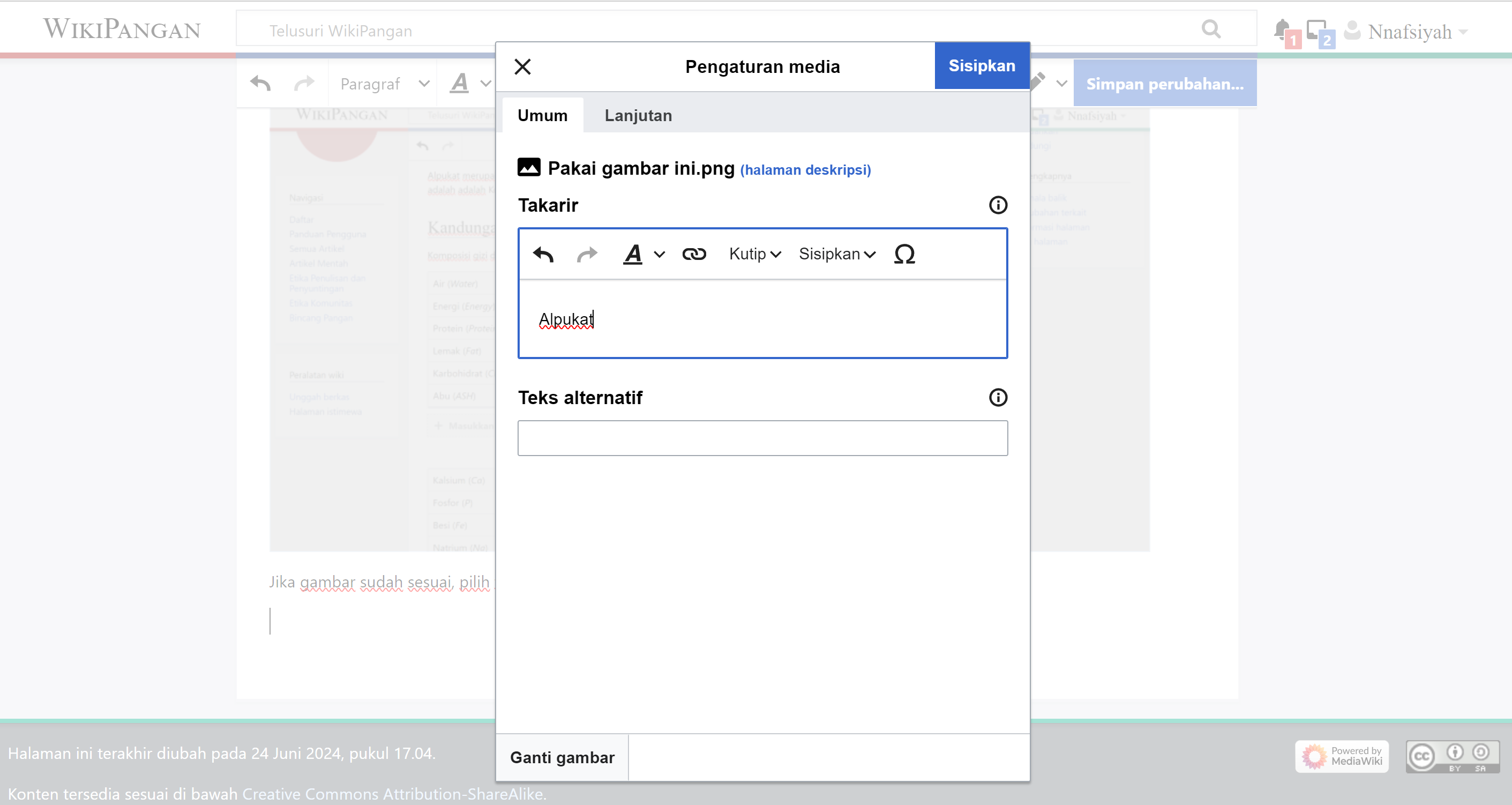Click the search magnifier icon
This screenshot has height=805, width=1512.
click(x=1210, y=29)
